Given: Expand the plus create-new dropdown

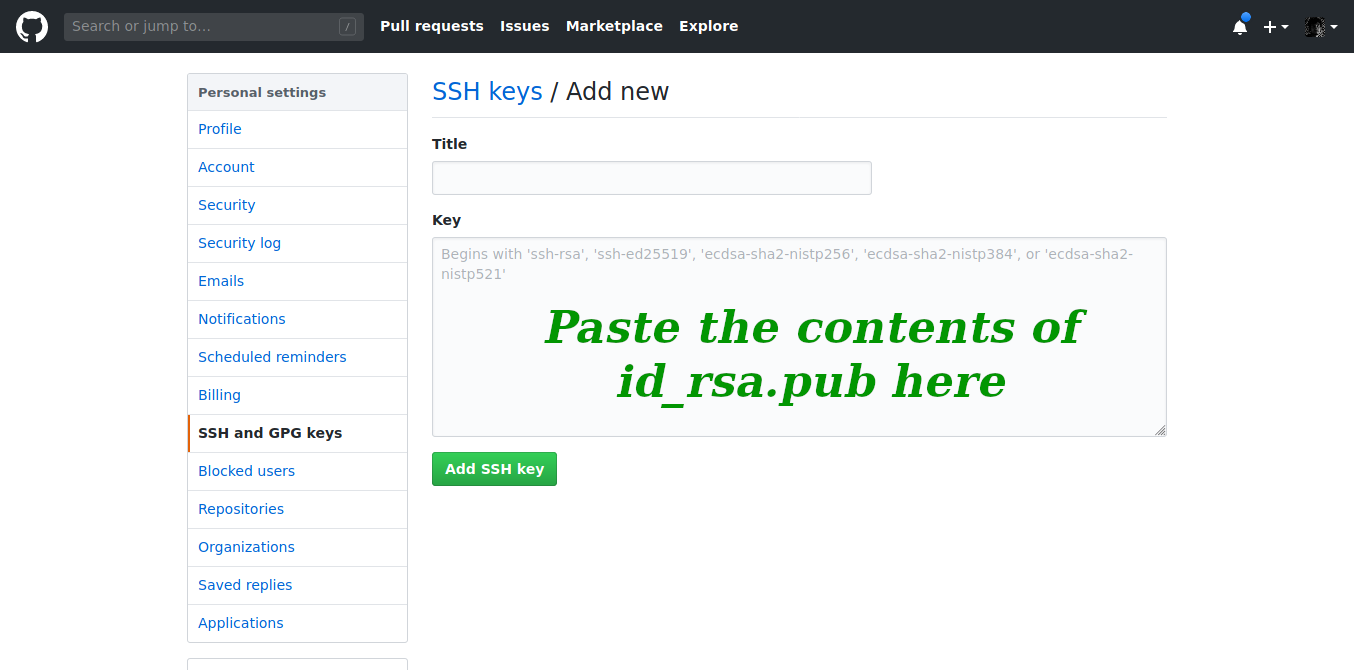Looking at the screenshot, I should coord(1275,27).
